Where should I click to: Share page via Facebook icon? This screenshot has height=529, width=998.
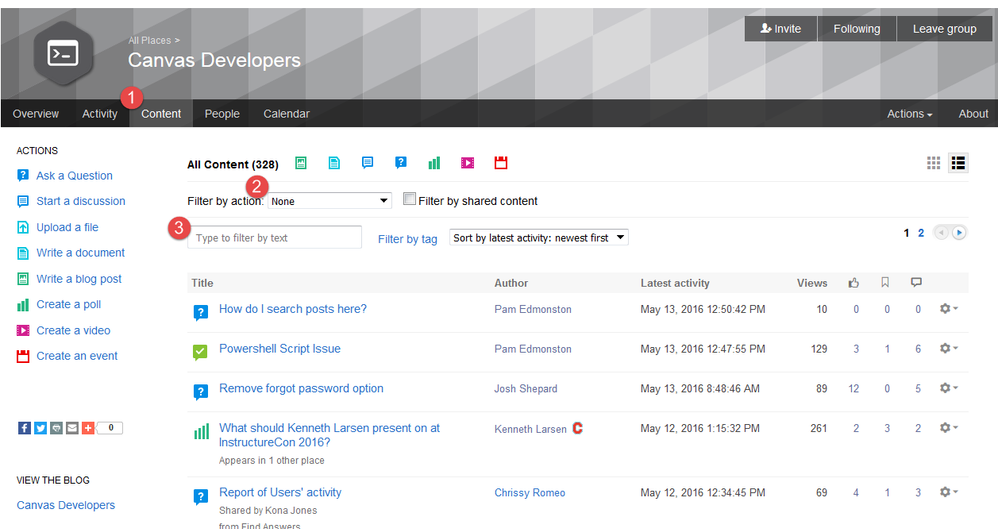[24, 428]
